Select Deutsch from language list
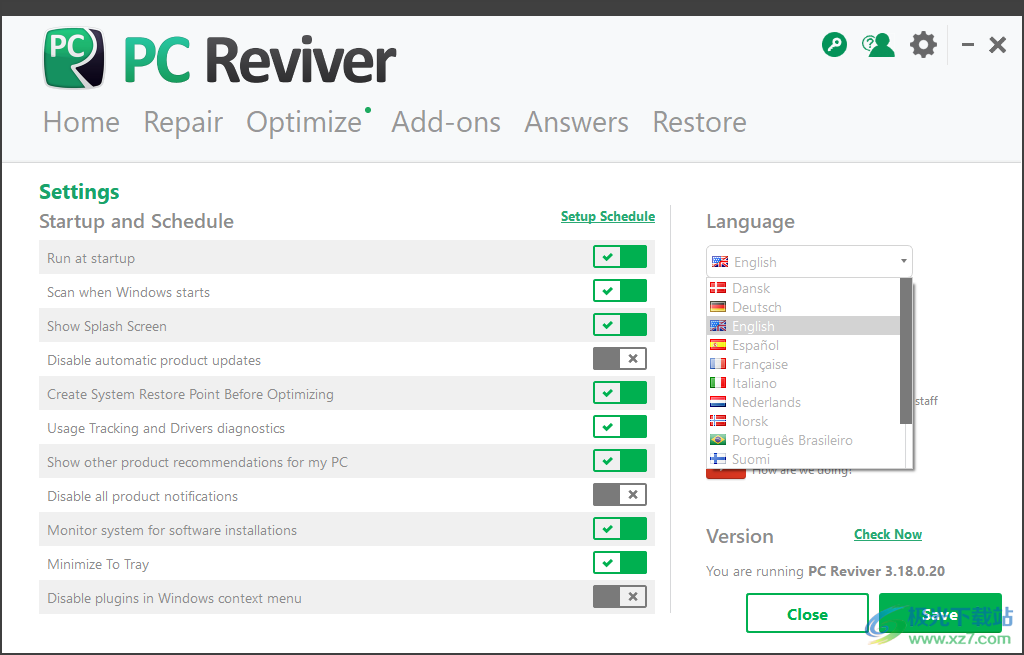 (803, 307)
